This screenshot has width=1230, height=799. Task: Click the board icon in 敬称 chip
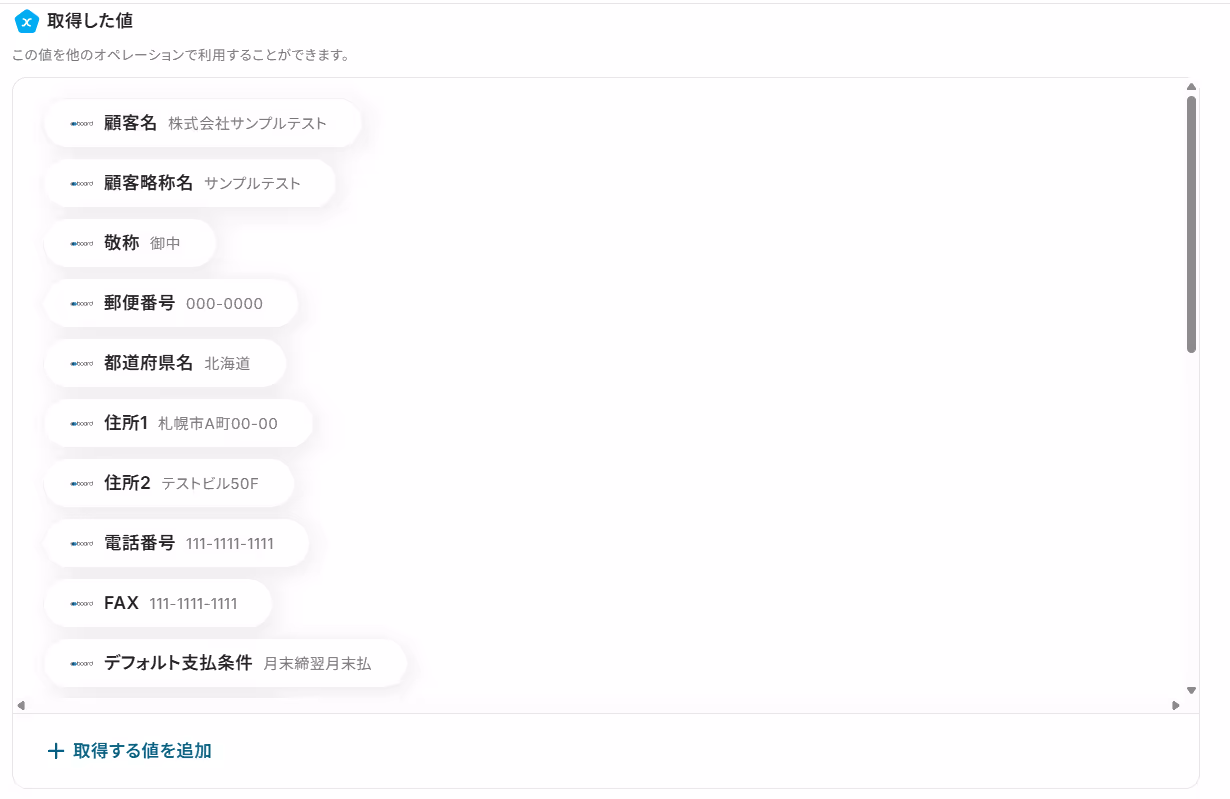point(82,244)
